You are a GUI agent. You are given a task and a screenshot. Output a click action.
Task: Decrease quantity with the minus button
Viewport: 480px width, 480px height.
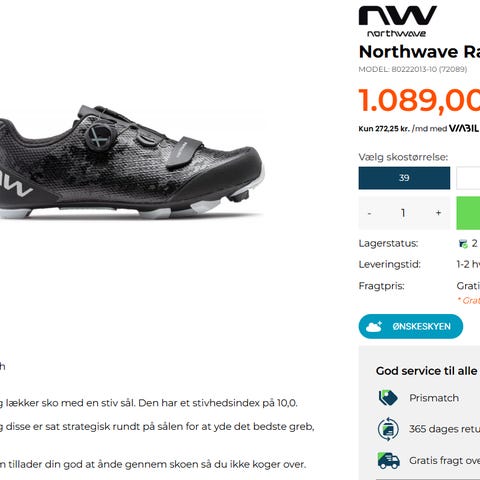pos(369,213)
